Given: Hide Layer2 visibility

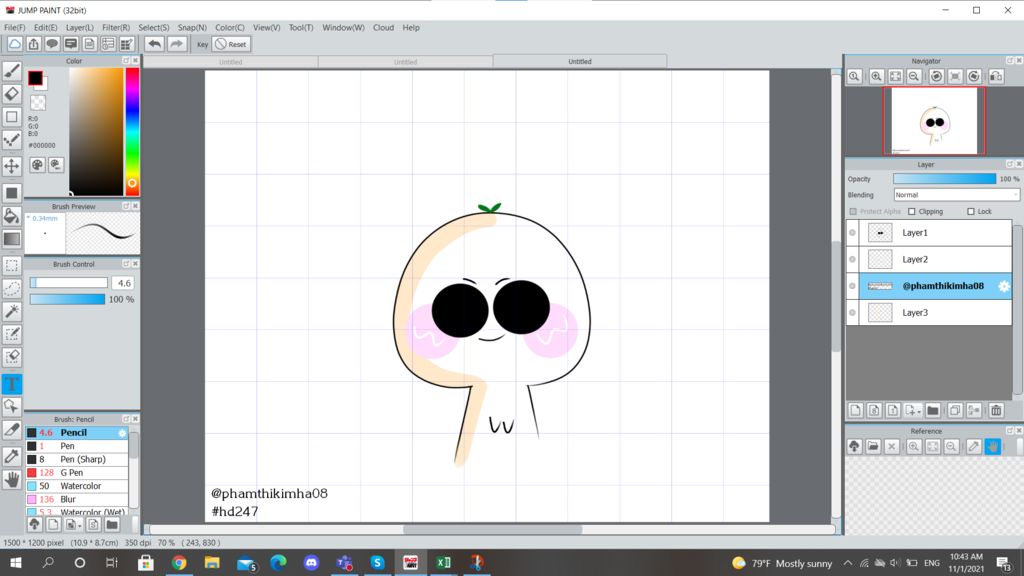Looking at the screenshot, I should pos(853,259).
